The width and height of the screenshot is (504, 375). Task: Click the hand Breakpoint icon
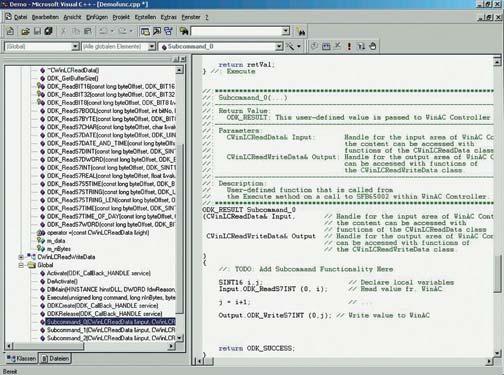373,46
